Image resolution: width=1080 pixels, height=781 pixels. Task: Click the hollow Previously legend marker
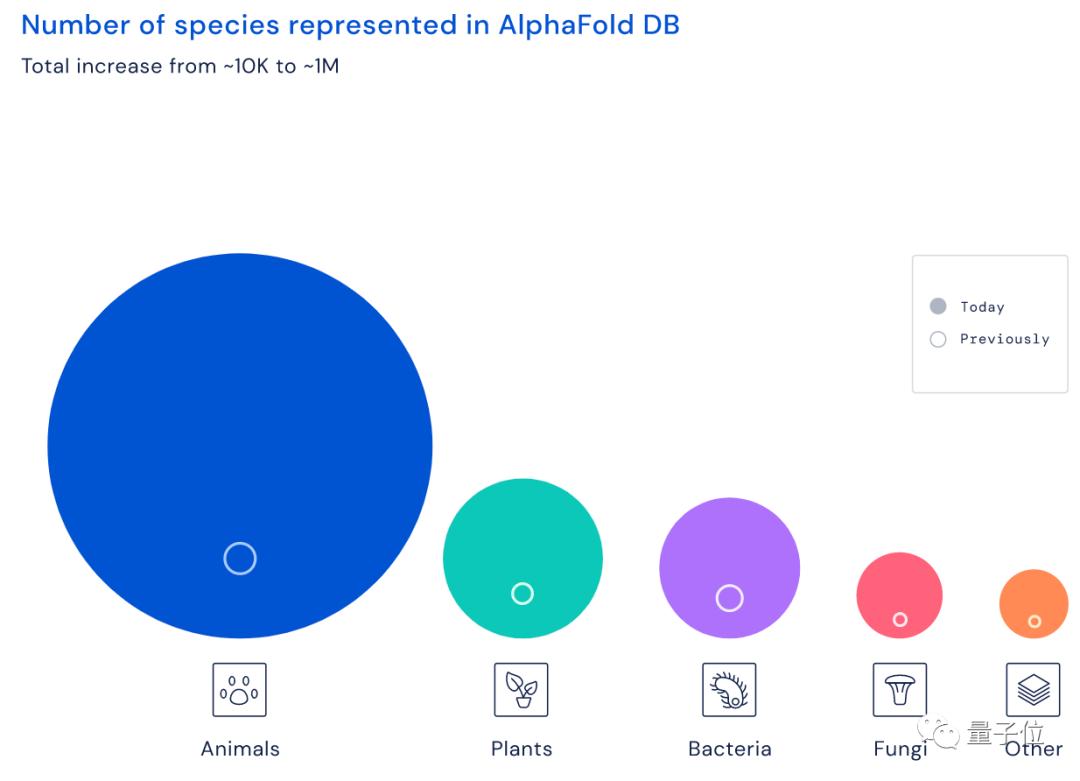(938, 339)
